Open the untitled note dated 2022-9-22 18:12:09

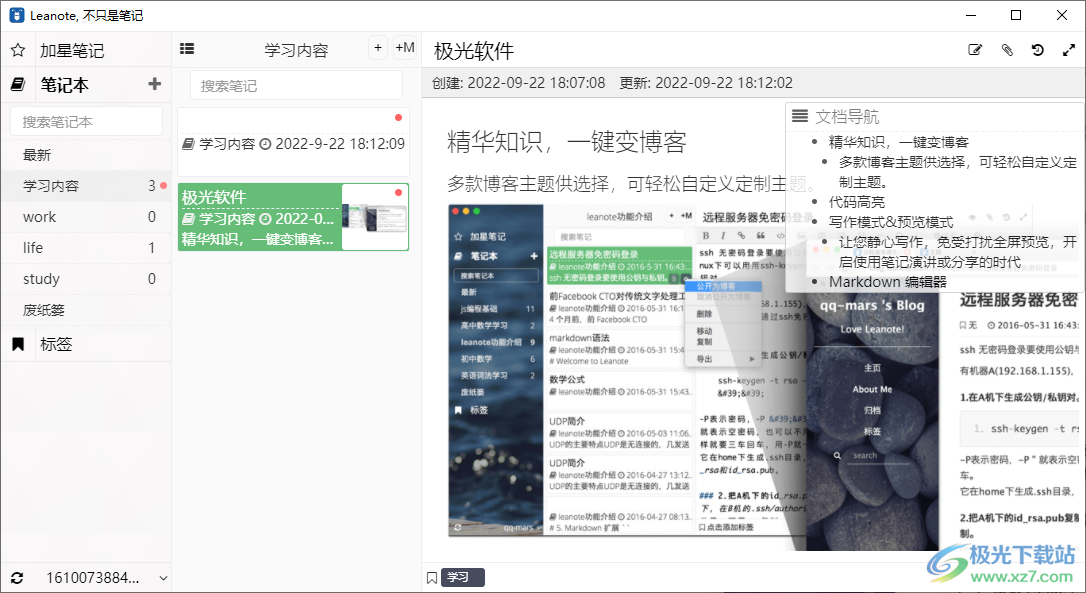click(294, 142)
